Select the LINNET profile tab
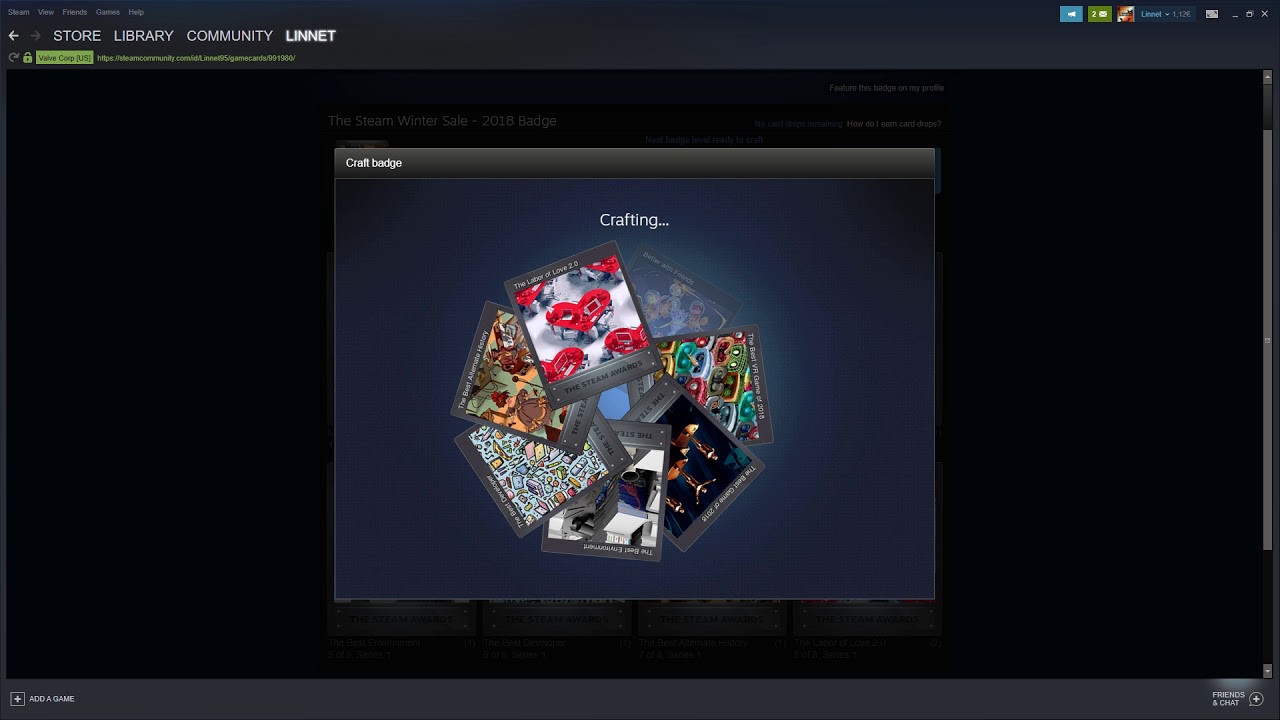1280x720 pixels. click(310, 35)
